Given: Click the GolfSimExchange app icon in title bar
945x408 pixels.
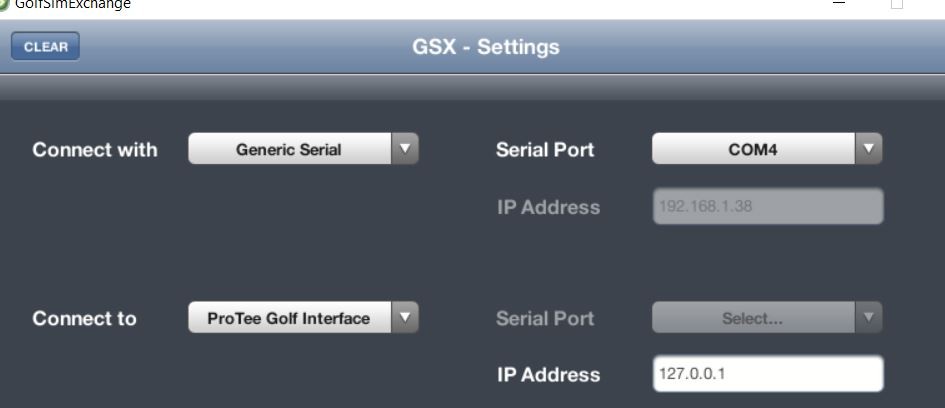Looking at the screenshot, I should coord(3,4).
